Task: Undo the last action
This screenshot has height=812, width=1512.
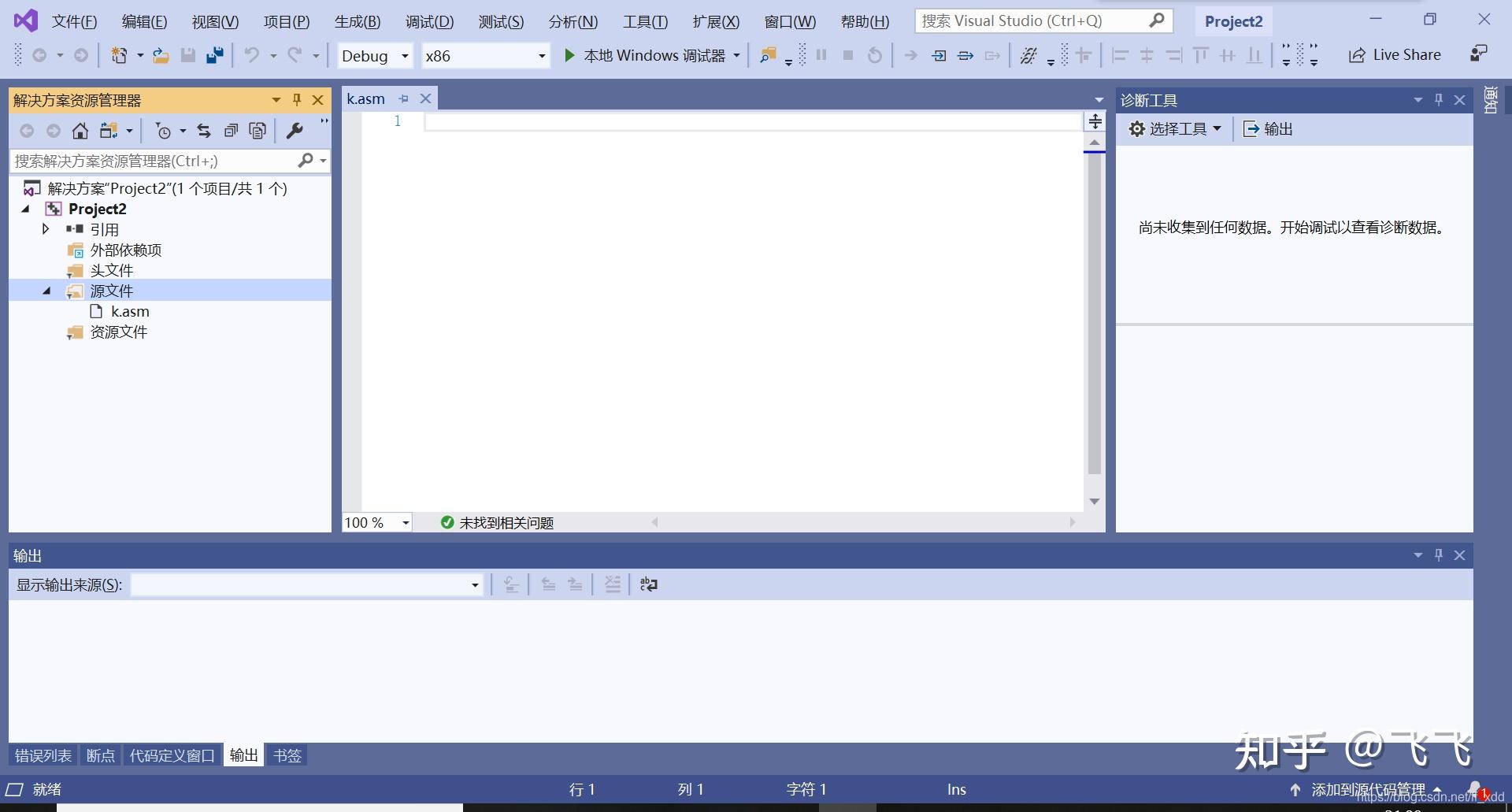Action: [x=252, y=55]
